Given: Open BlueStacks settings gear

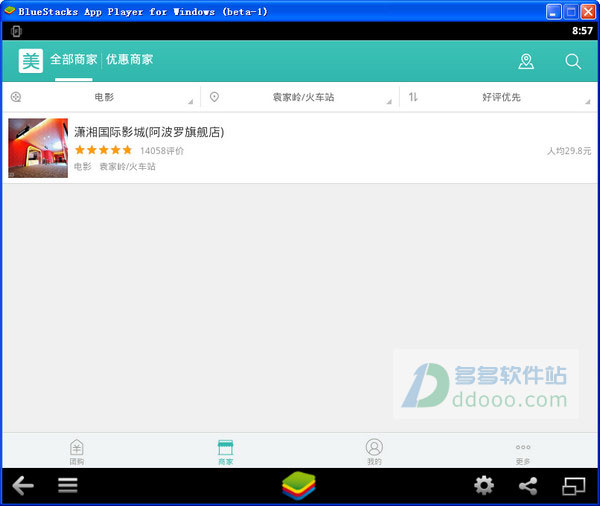Looking at the screenshot, I should tap(484, 486).
